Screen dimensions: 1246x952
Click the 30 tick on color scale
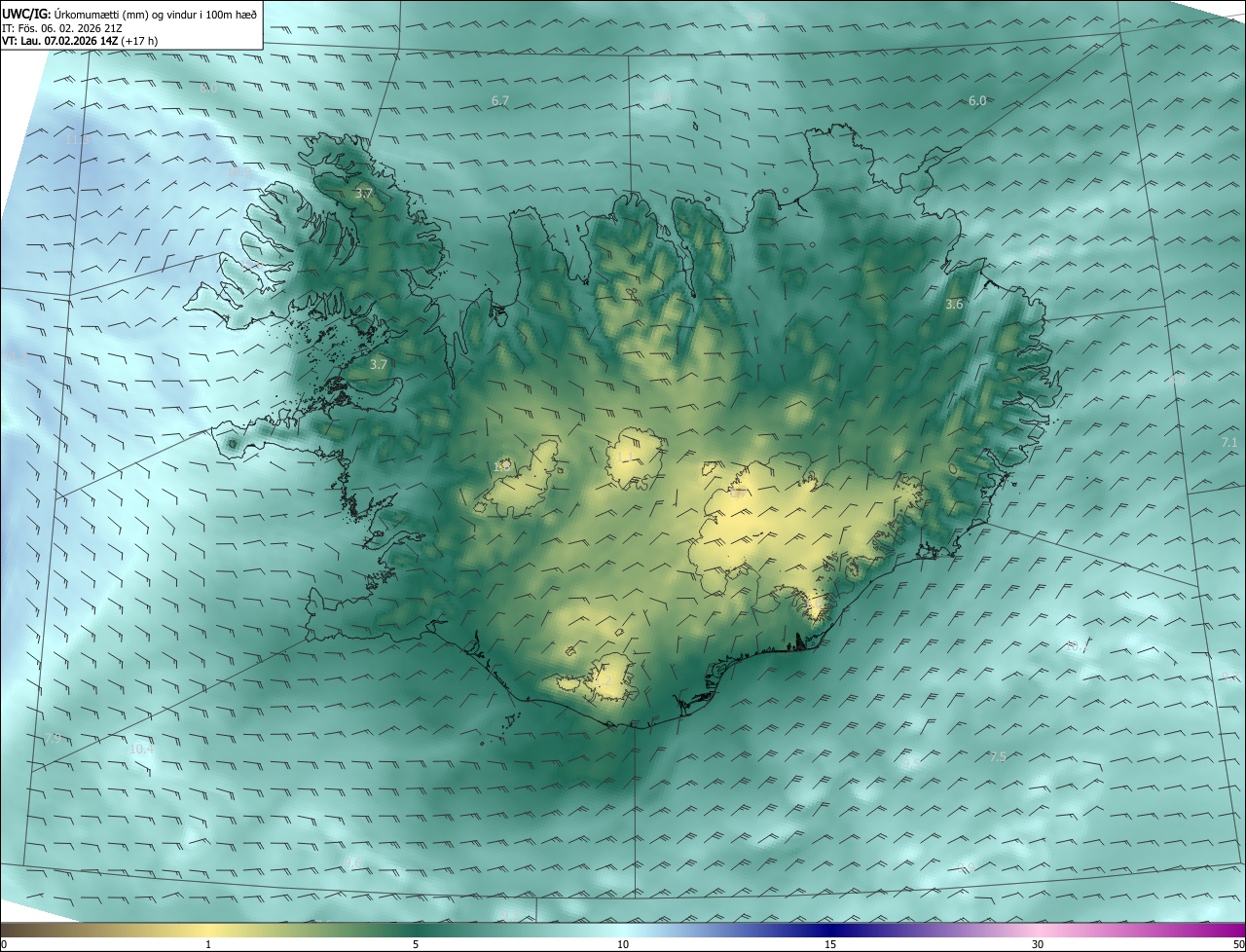tap(1038, 944)
